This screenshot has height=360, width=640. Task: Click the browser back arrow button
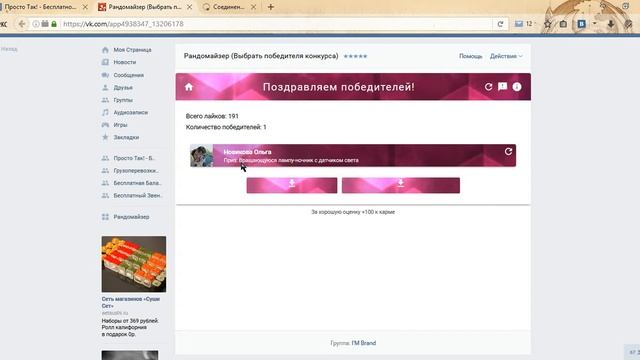[x=22, y=24]
